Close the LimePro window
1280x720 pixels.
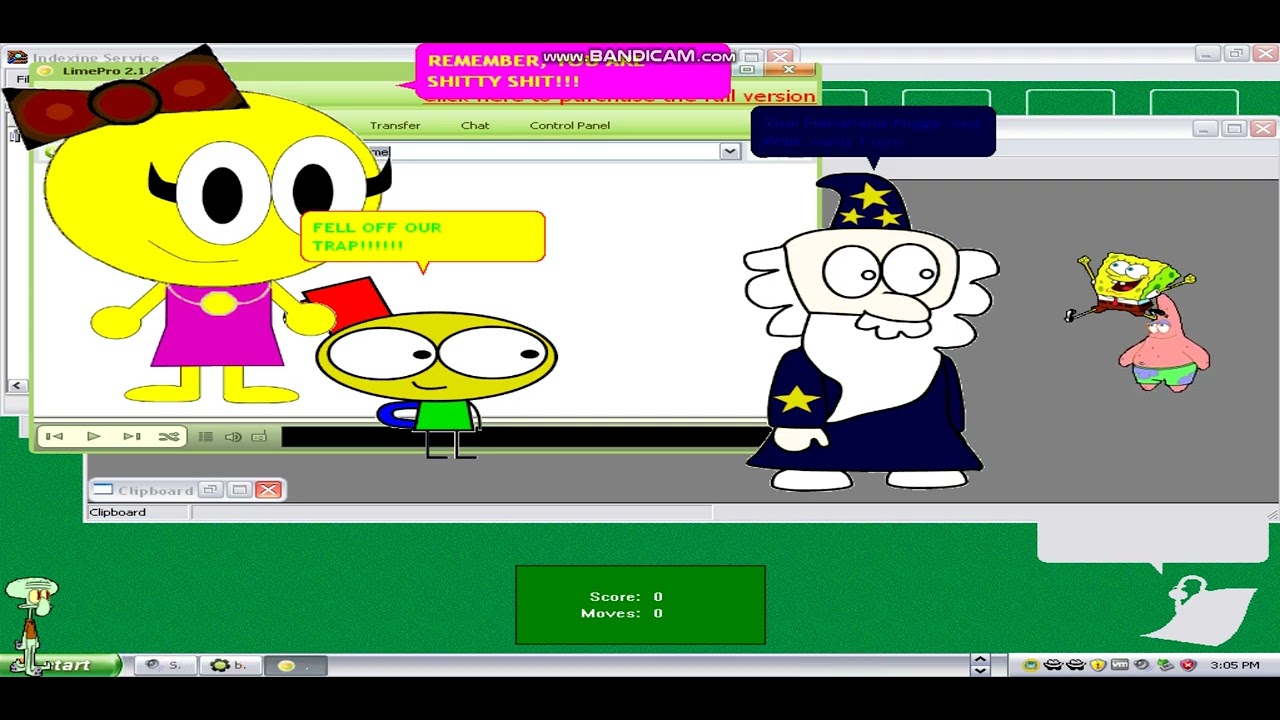[789, 70]
